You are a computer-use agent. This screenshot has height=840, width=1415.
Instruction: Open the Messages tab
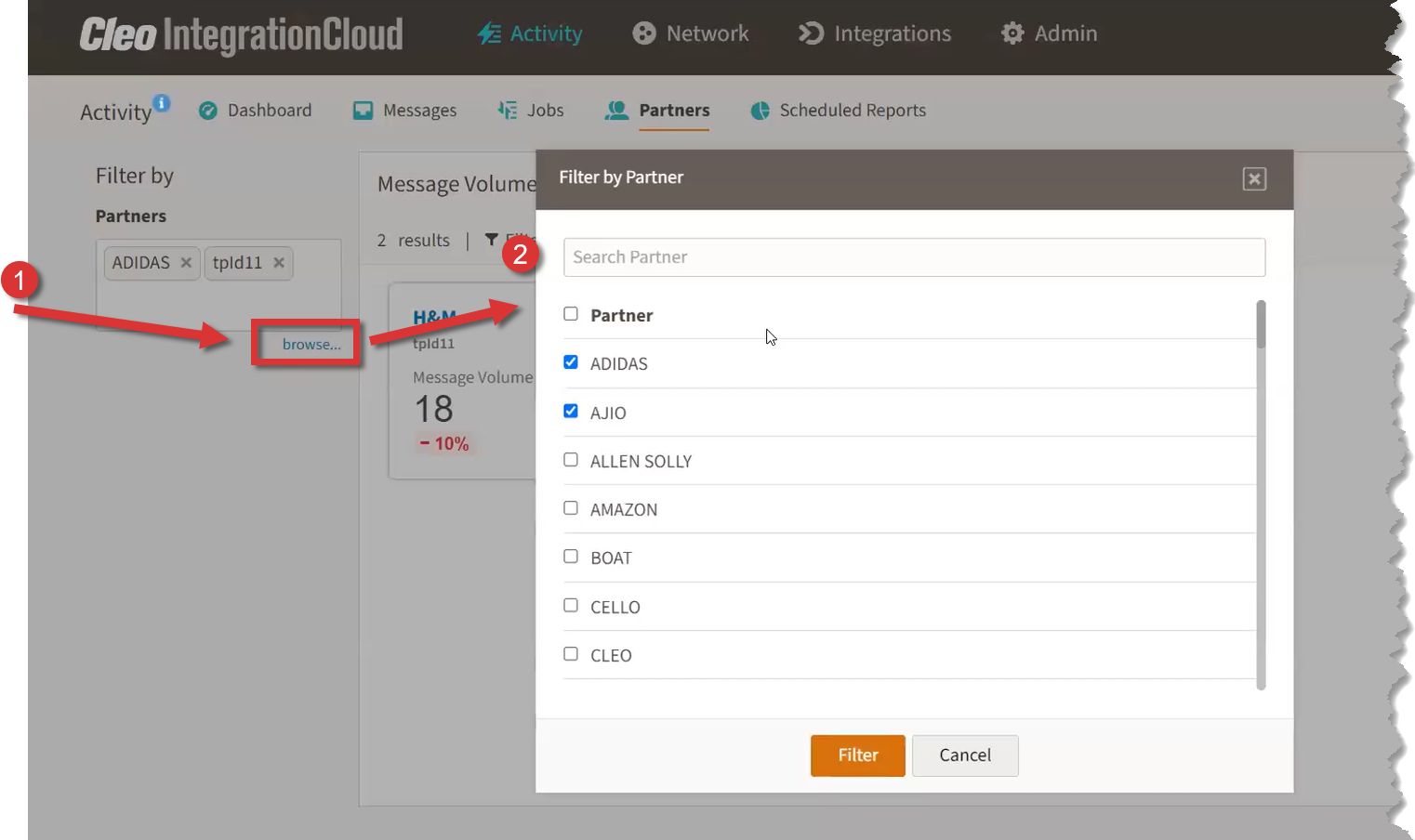pos(405,111)
